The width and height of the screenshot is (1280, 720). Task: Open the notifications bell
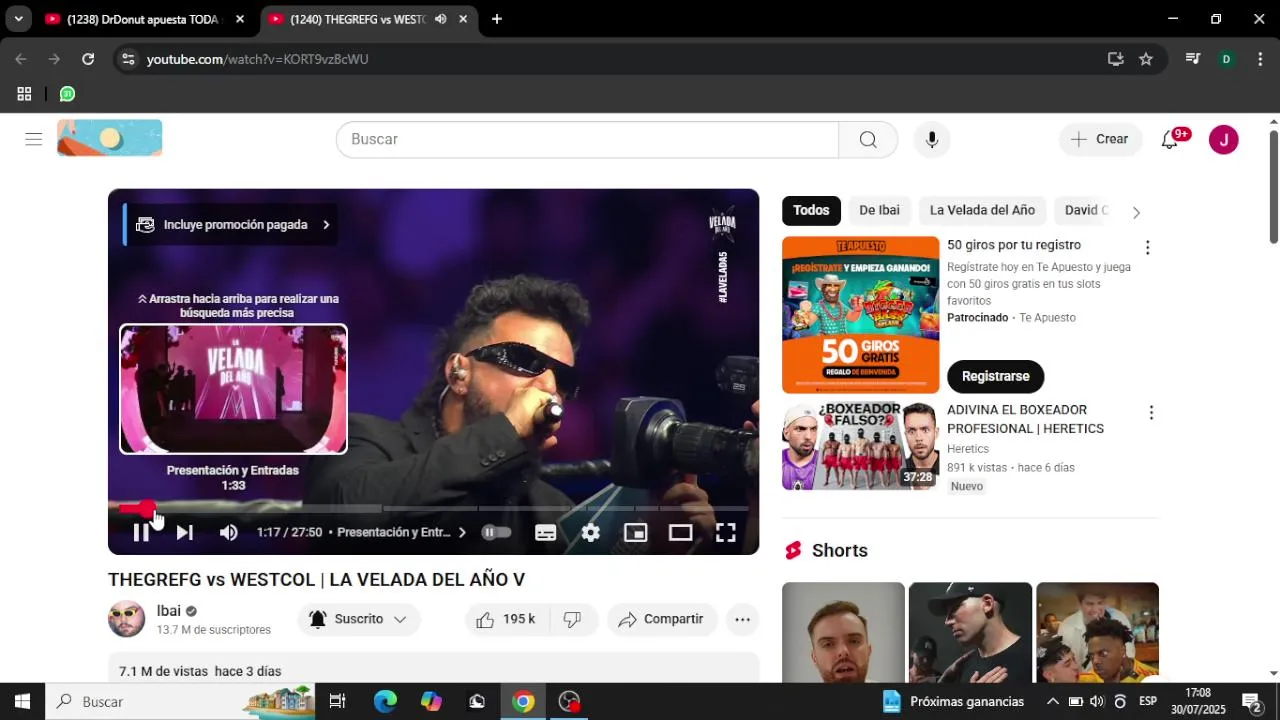click(1170, 139)
